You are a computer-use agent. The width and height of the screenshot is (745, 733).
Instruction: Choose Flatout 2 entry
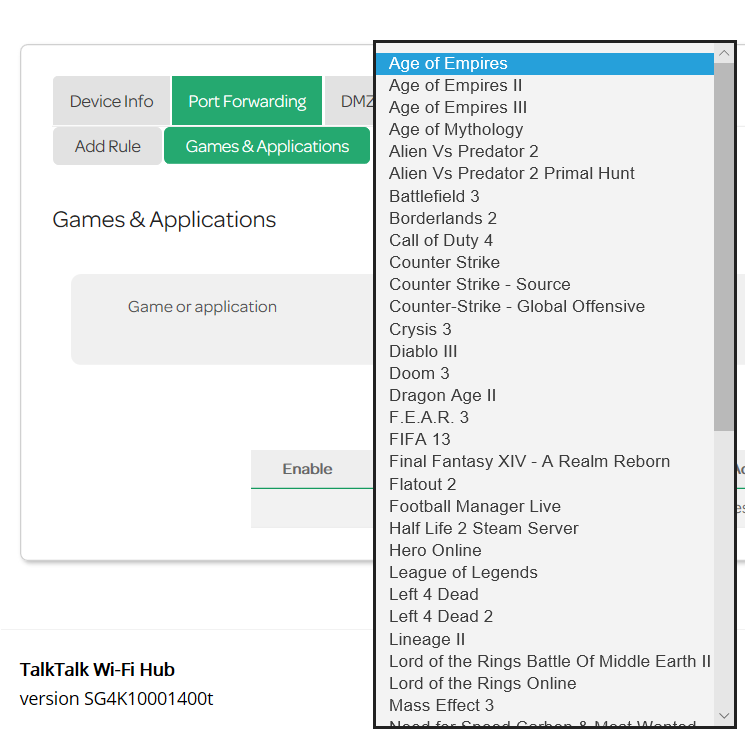click(x=545, y=485)
